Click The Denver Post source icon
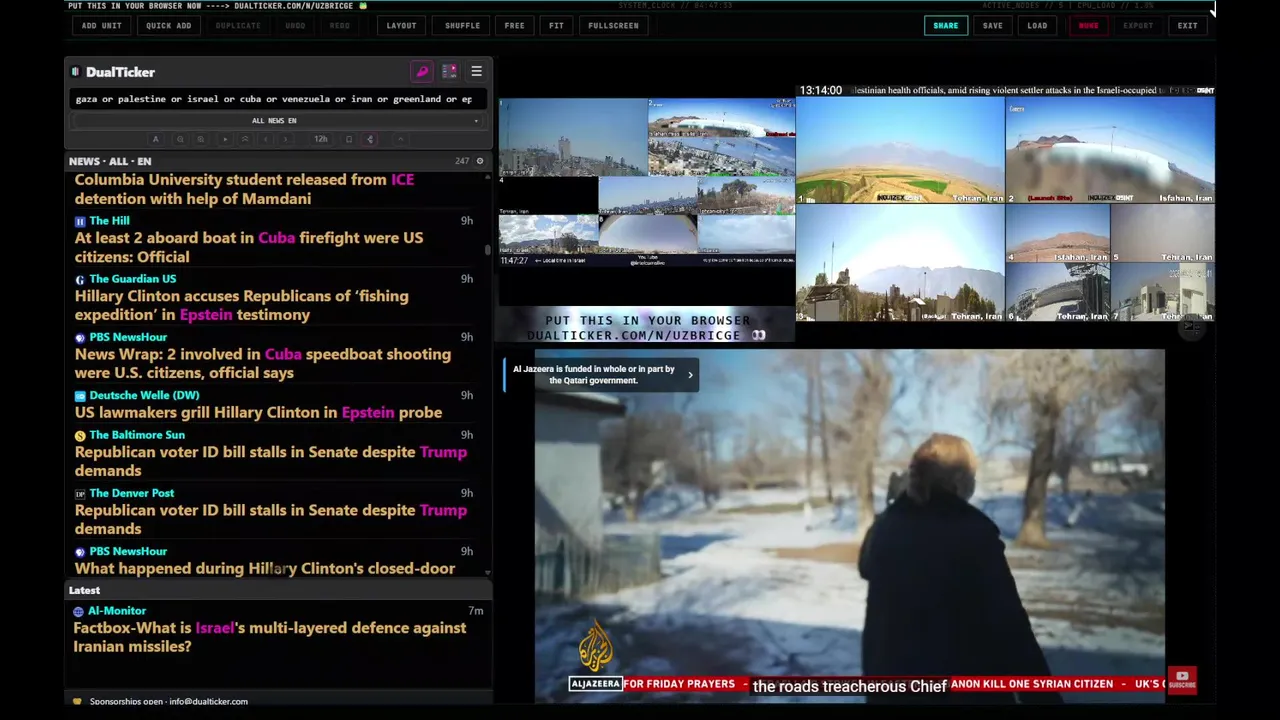Viewport: 1280px width, 720px height. (x=80, y=493)
